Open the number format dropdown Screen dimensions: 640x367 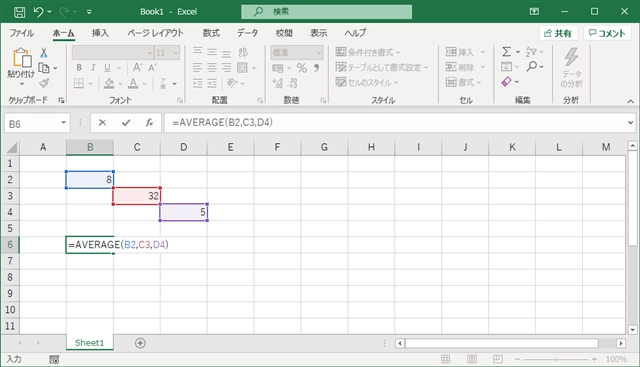tap(319, 53)
